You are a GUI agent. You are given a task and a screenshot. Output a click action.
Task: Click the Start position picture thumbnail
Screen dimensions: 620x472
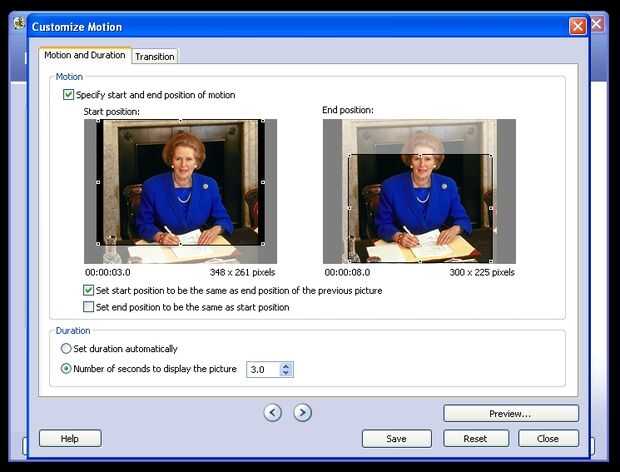(180, 191)
